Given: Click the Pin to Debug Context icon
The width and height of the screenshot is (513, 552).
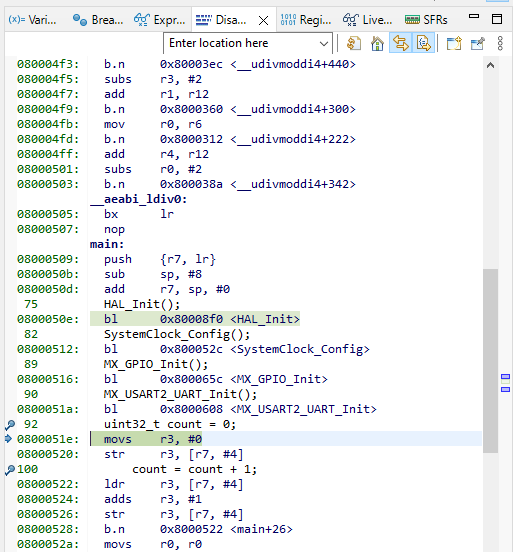Looking at the screenshot, I should [478, 43].
